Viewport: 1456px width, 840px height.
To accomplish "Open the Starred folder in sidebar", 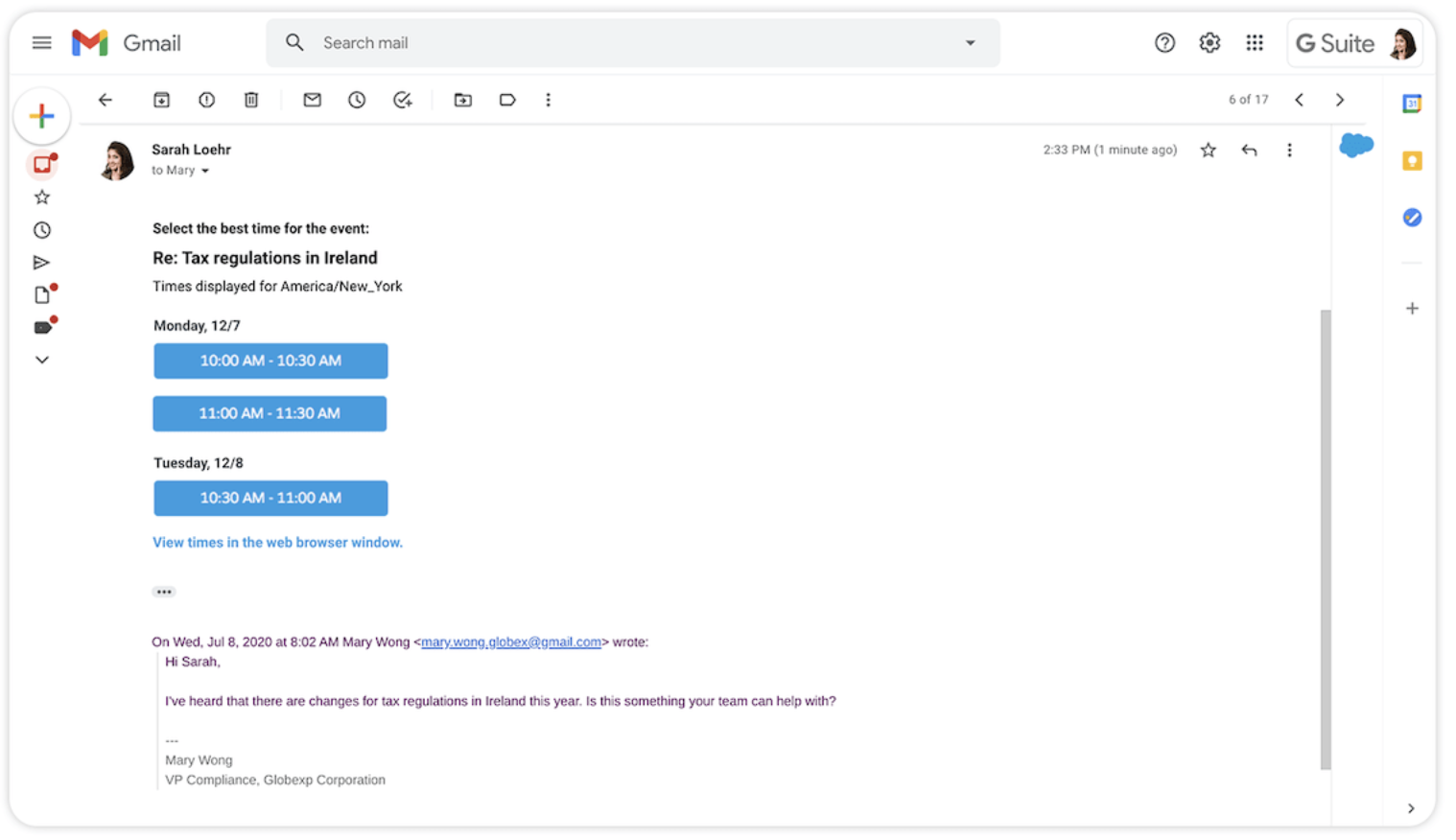I will [41, 198].
